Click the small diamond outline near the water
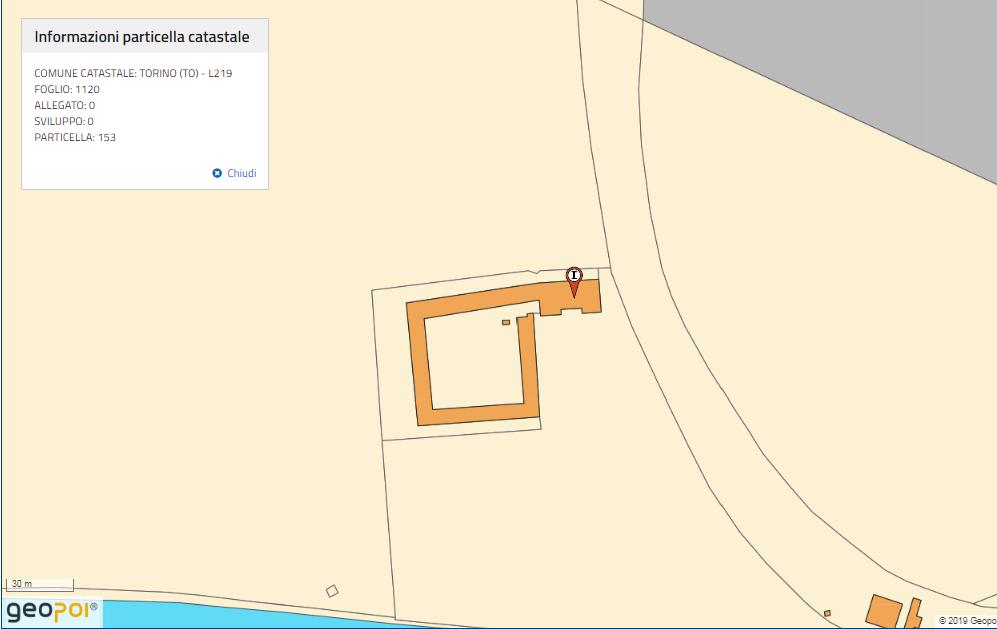 (332, 591)
